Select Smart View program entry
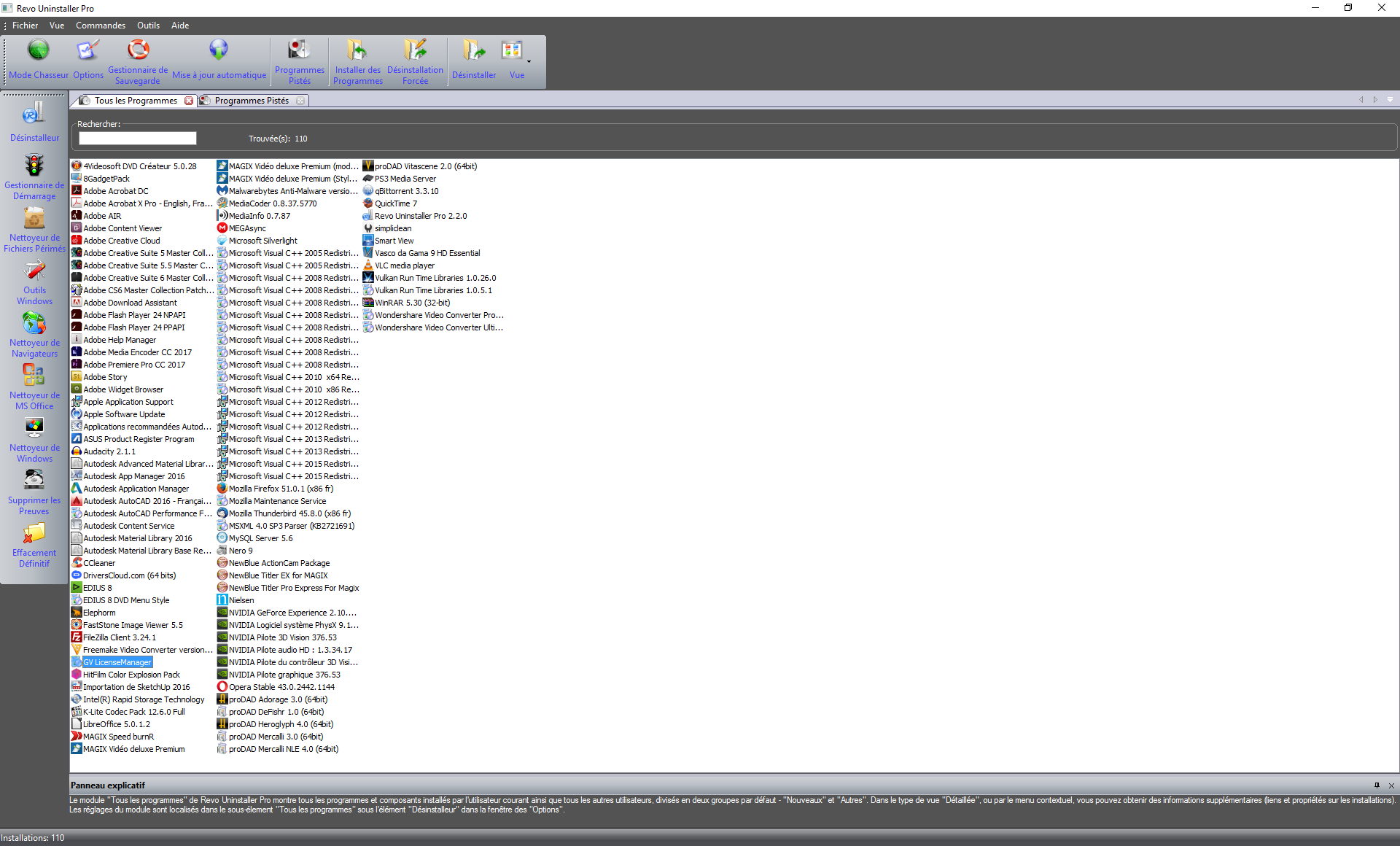The height and width of the screenshot is (846, 1400). point(389,241)
